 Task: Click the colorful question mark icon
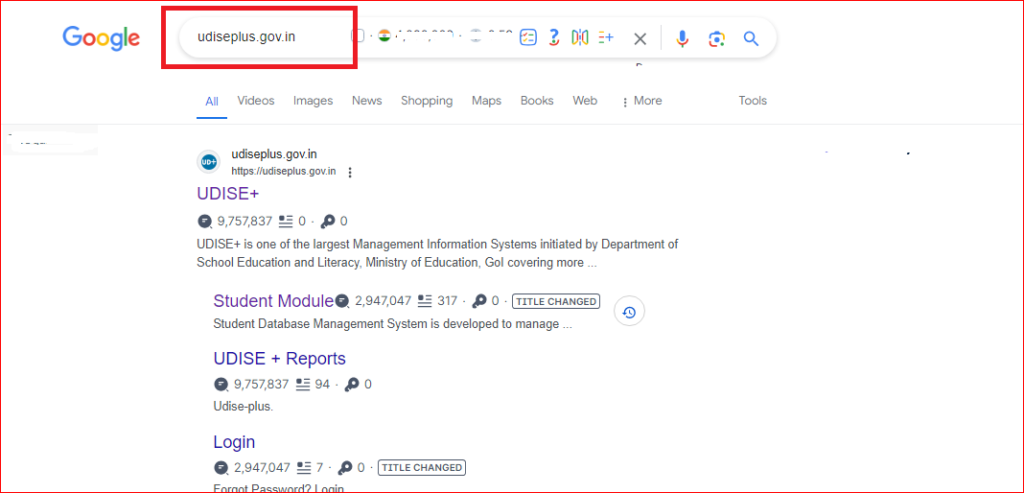[554, 38]
